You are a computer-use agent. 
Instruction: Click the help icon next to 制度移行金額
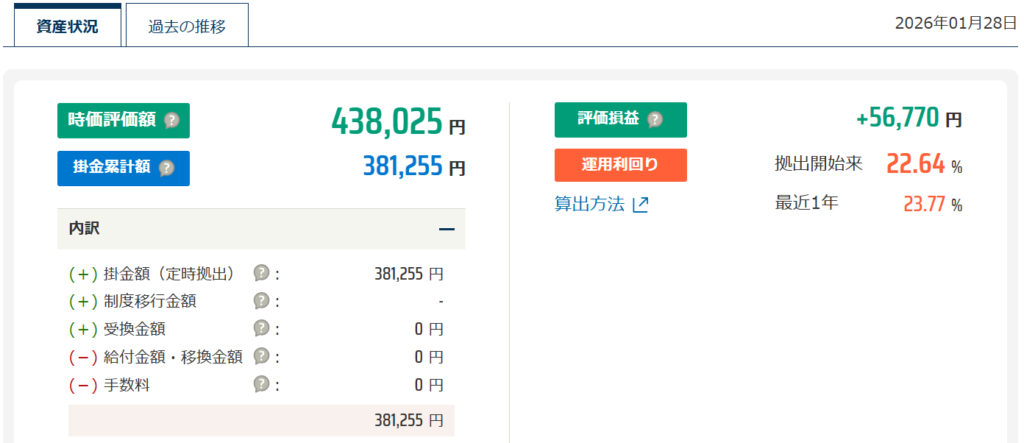(x=261, y=300)
